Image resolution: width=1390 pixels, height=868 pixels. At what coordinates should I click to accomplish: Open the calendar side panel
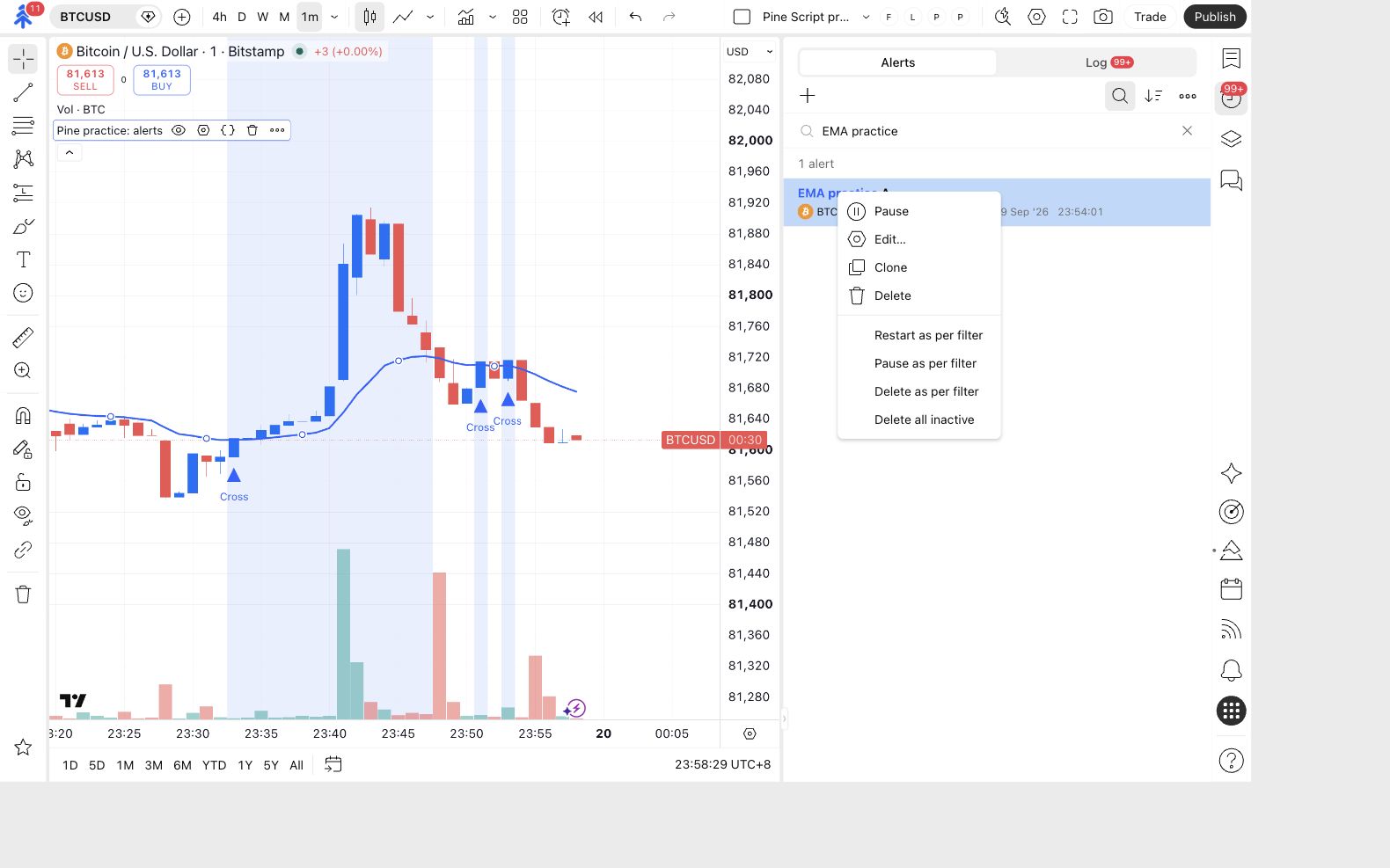(x=1232, y=589)
